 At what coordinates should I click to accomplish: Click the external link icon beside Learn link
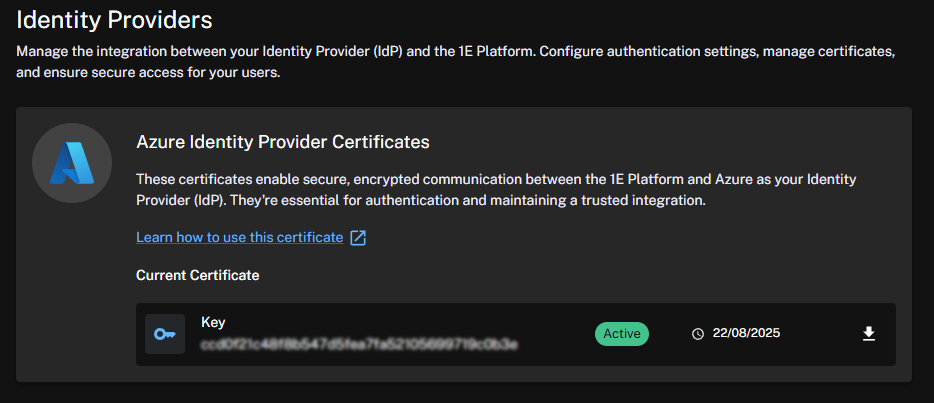[358, 238]
